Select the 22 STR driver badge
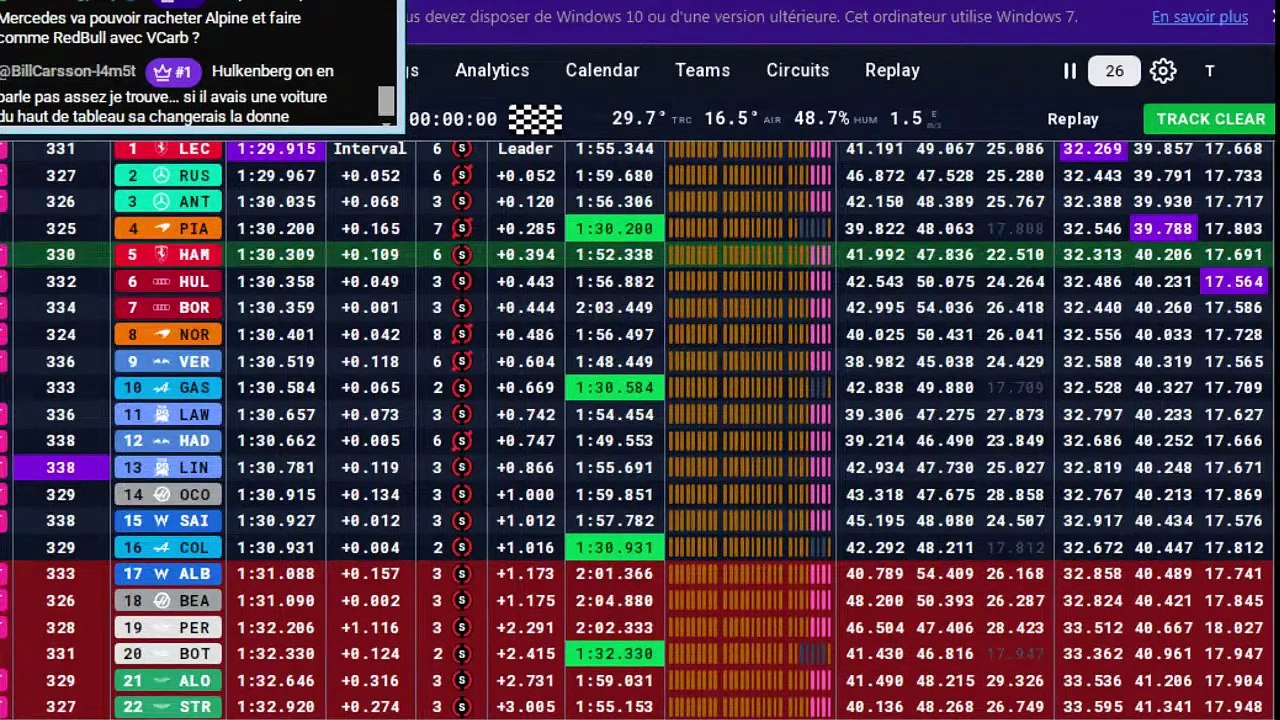 (x=166, y=707)
